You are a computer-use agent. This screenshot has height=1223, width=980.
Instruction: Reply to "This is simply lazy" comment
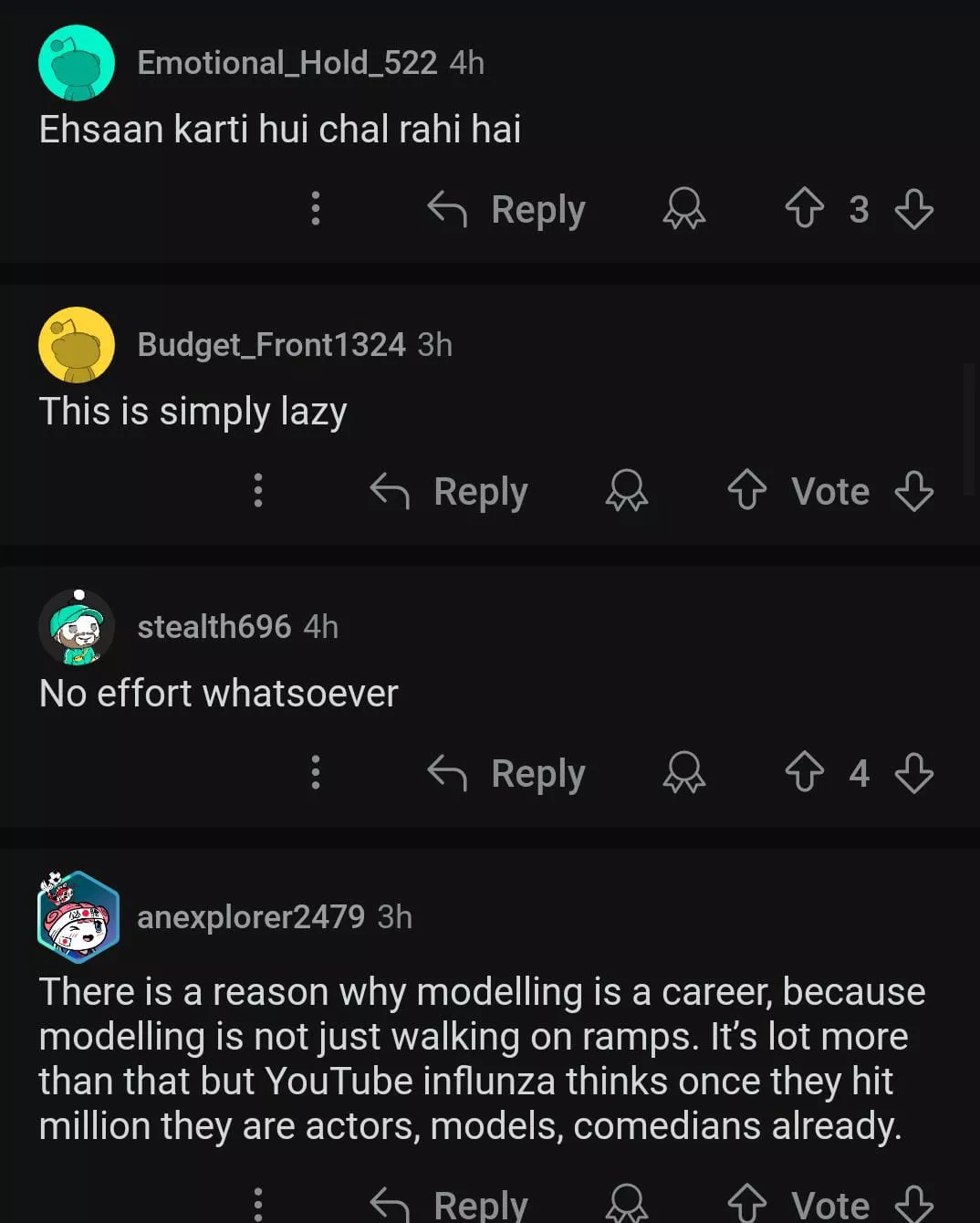[450, 490]
